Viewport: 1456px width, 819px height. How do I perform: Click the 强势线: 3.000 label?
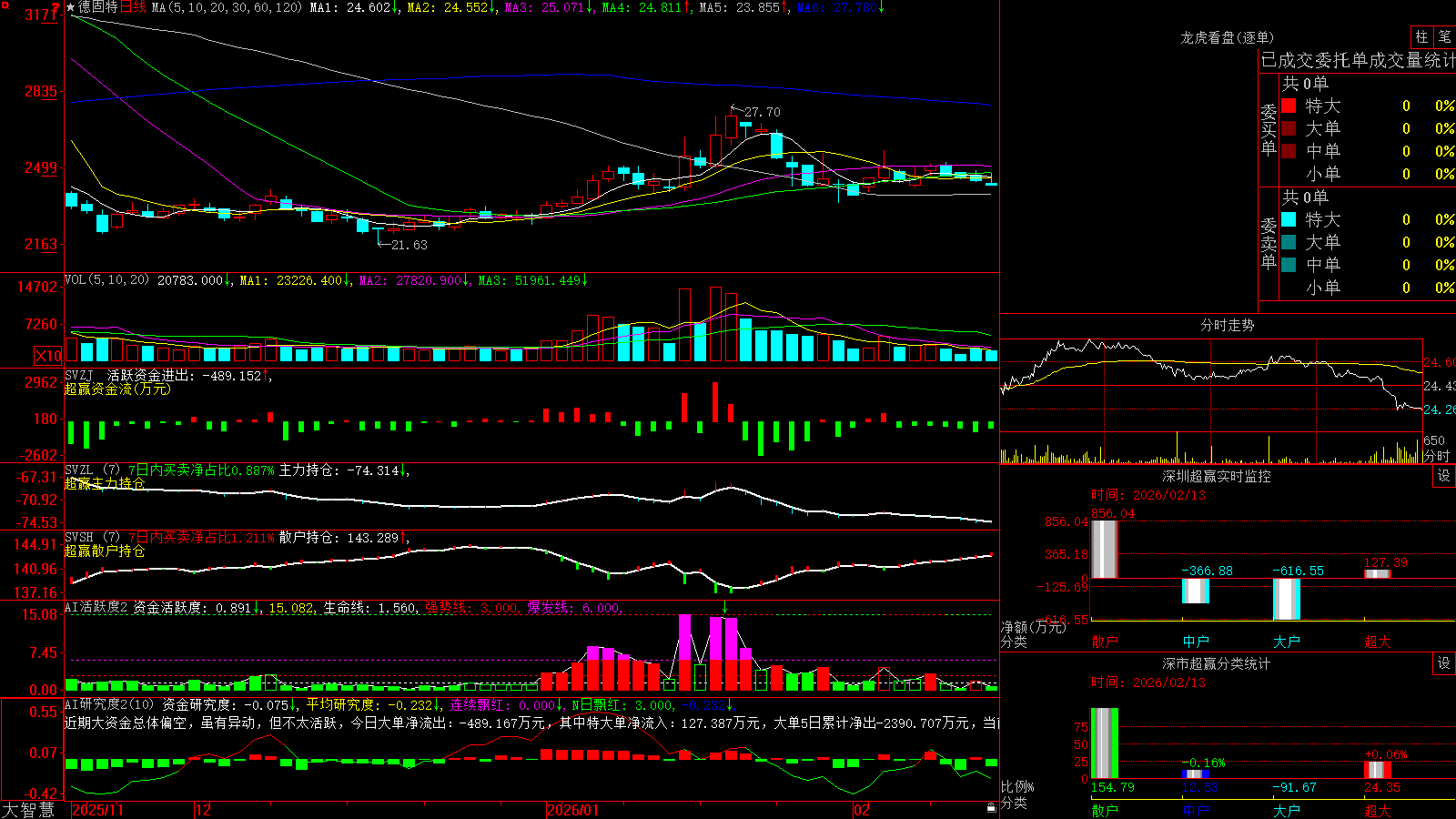pyautogui.click(x=473, y=607)
